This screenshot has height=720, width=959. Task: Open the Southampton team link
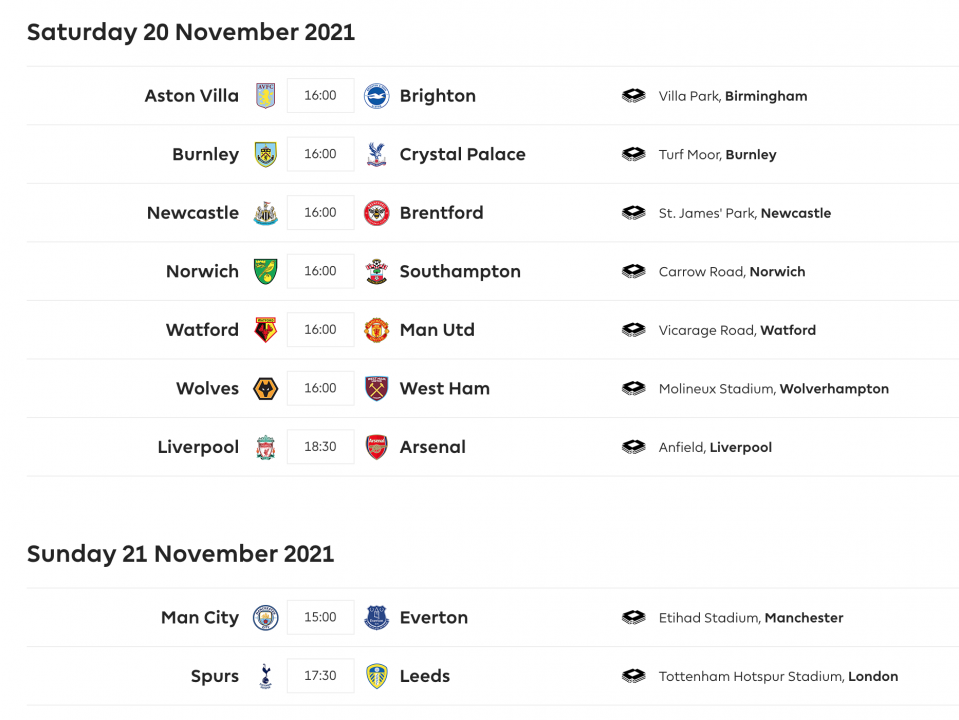tap(460, 271)
